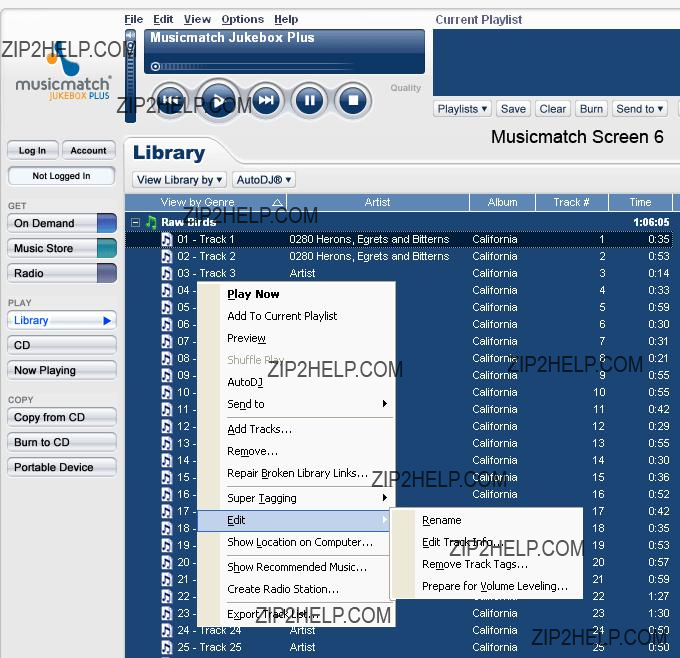680x658 pixels.
Task: Click the teal color tab of Music Store
Action: 107,248
